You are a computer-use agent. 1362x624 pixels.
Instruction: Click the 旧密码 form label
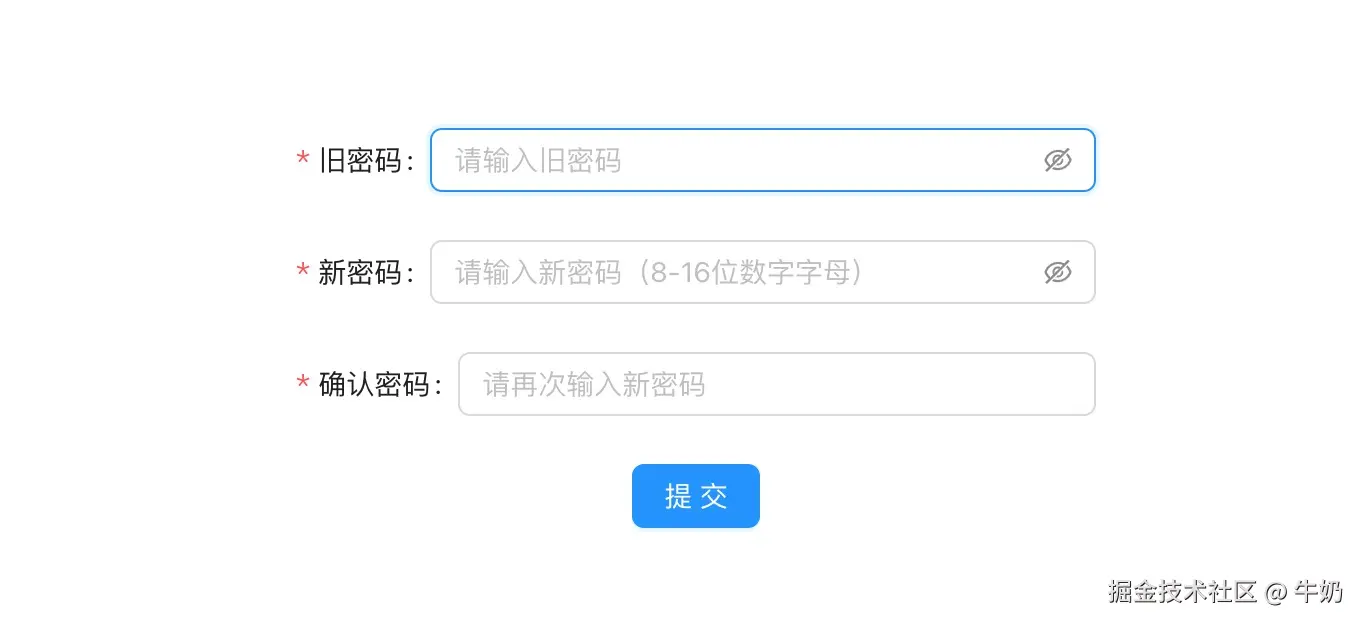[x=363, y=160]
